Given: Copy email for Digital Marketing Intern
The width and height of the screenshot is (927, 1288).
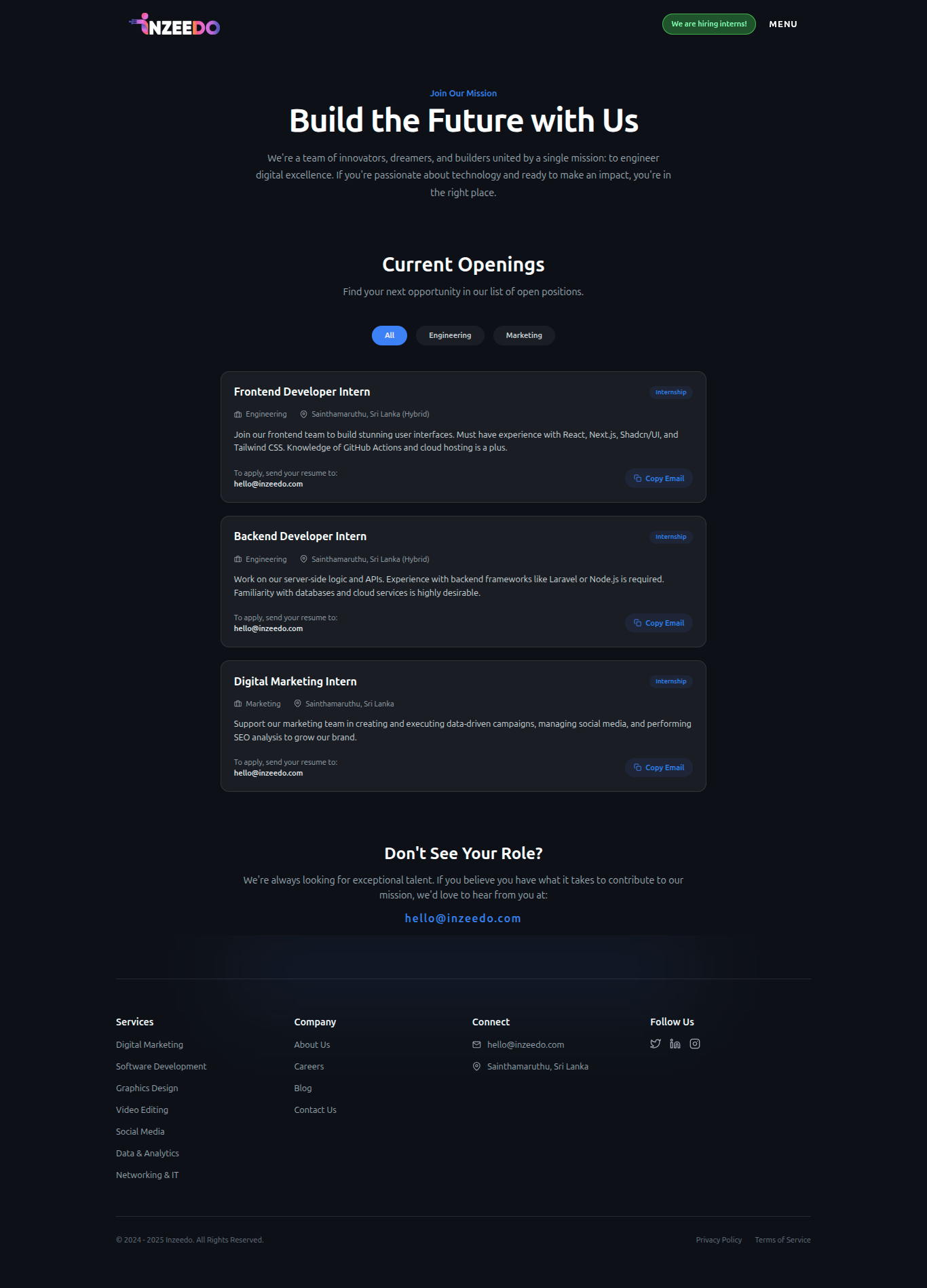Looking at the screenshot, I should click(x=658, y=768).
